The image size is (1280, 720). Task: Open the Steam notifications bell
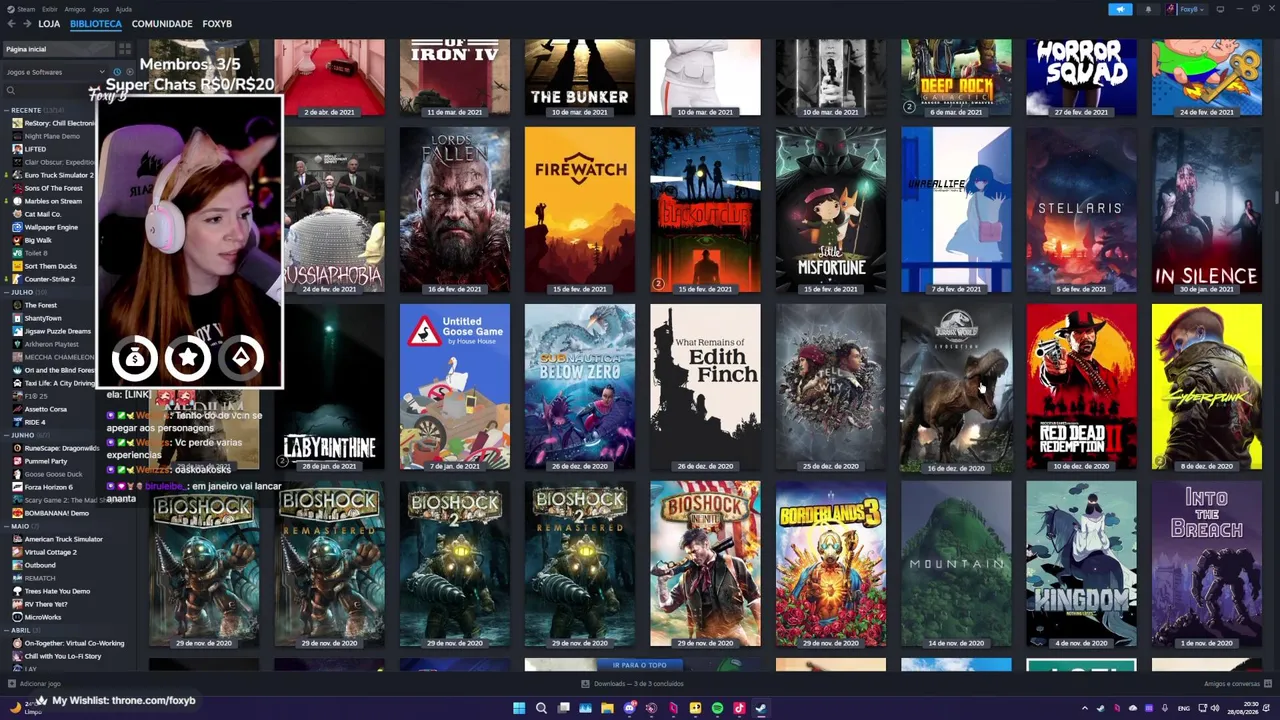(x=1148, y=9)
